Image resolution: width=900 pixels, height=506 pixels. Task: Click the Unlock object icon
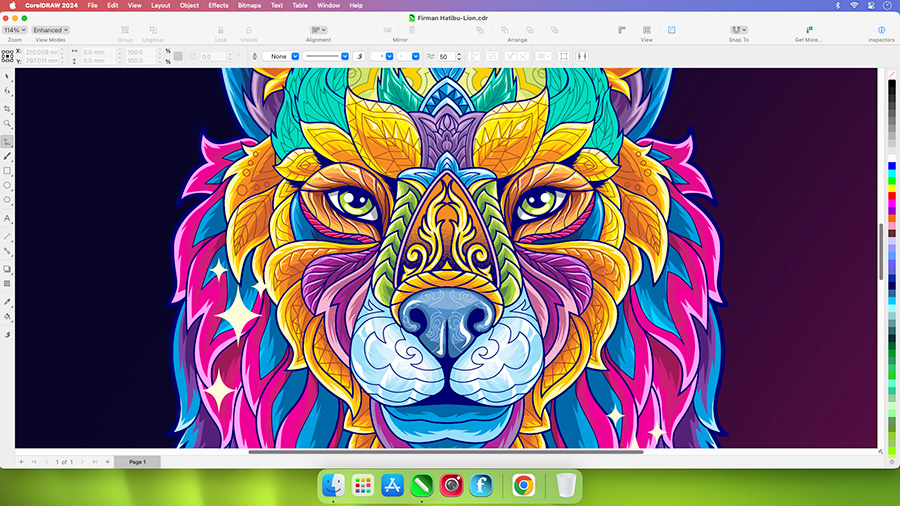click(249, 30)
